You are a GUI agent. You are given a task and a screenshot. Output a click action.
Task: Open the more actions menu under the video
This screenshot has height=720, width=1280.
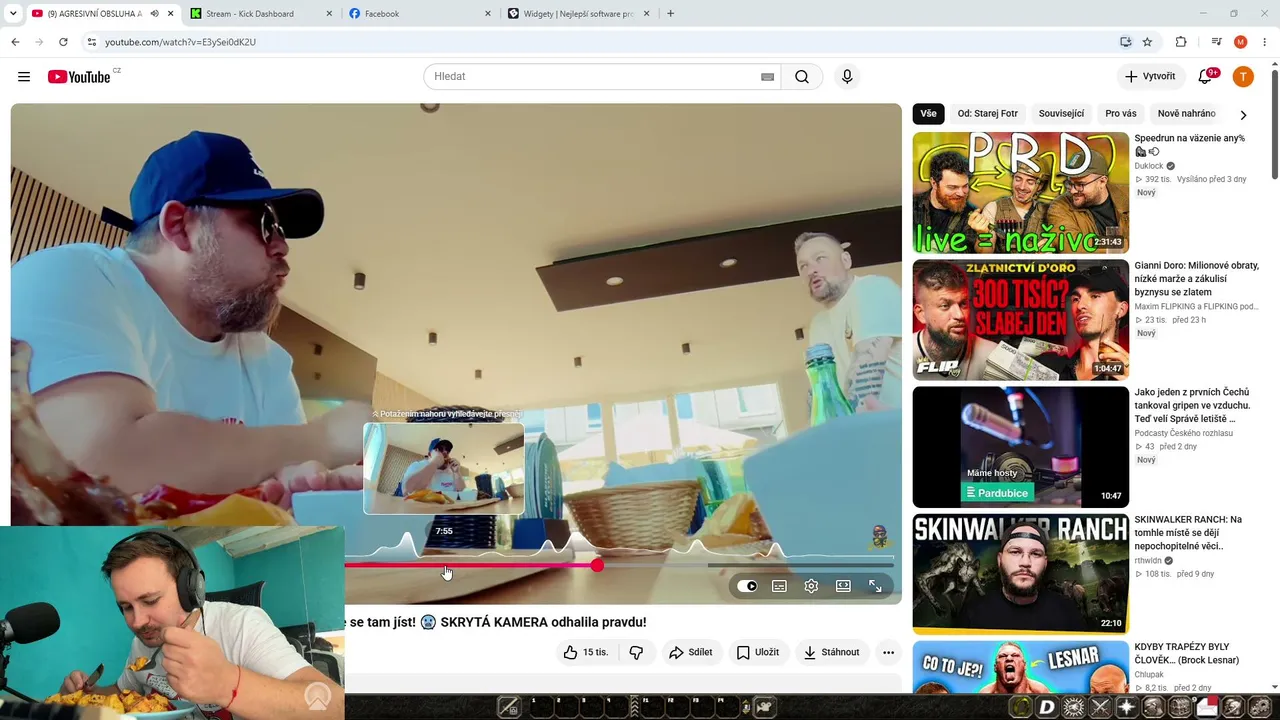click(x=888, y=652)
